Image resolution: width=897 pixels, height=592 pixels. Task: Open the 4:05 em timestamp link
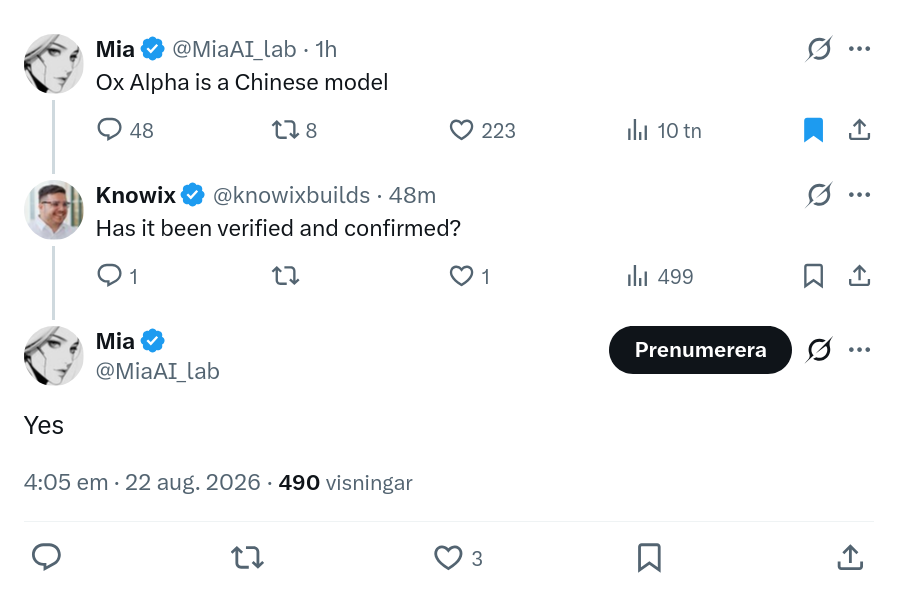coord(66,483)
